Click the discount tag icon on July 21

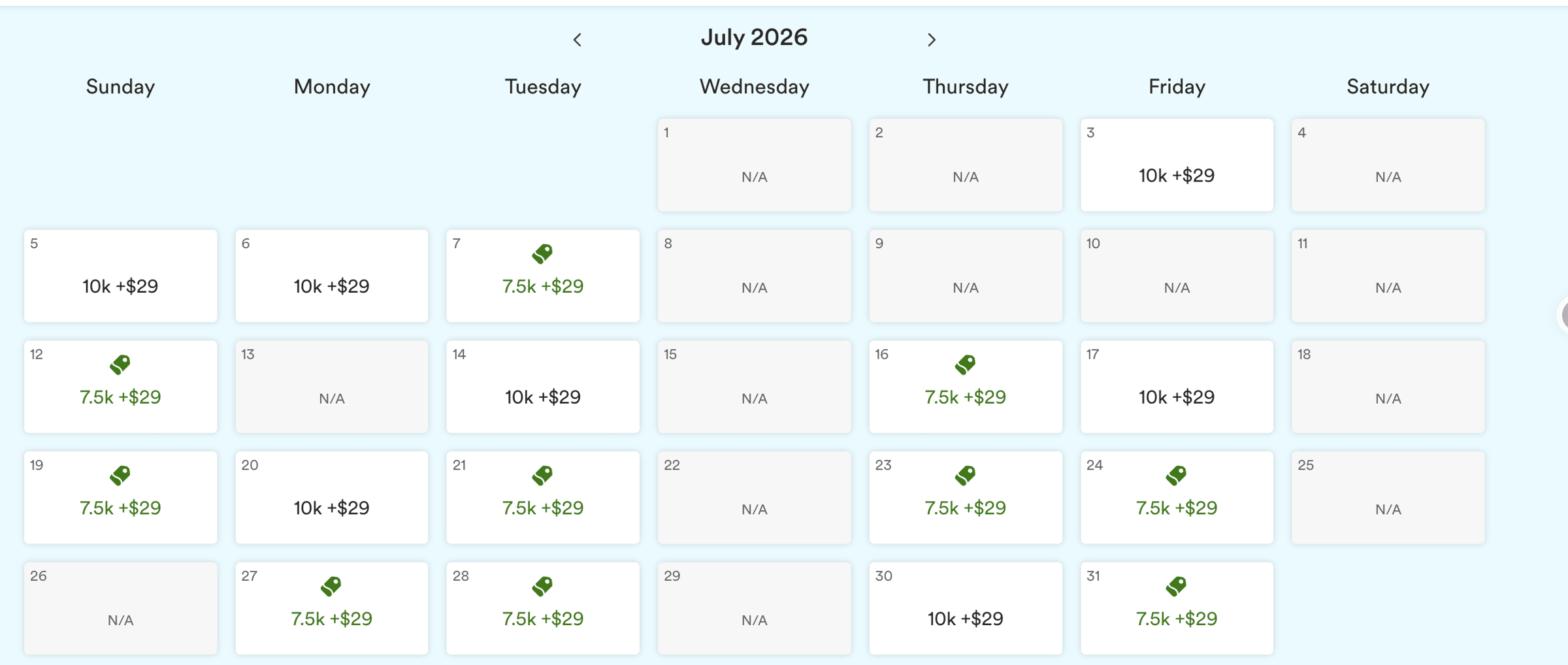[542, 475]
